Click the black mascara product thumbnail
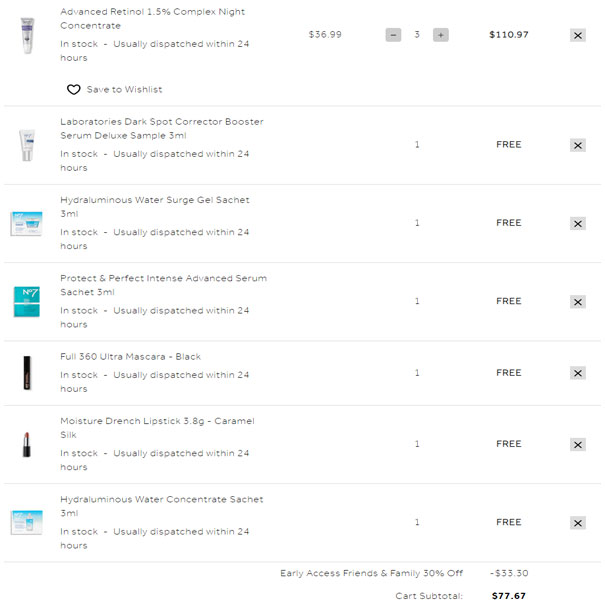The image size is (605, 605). [x=27, y=373]
